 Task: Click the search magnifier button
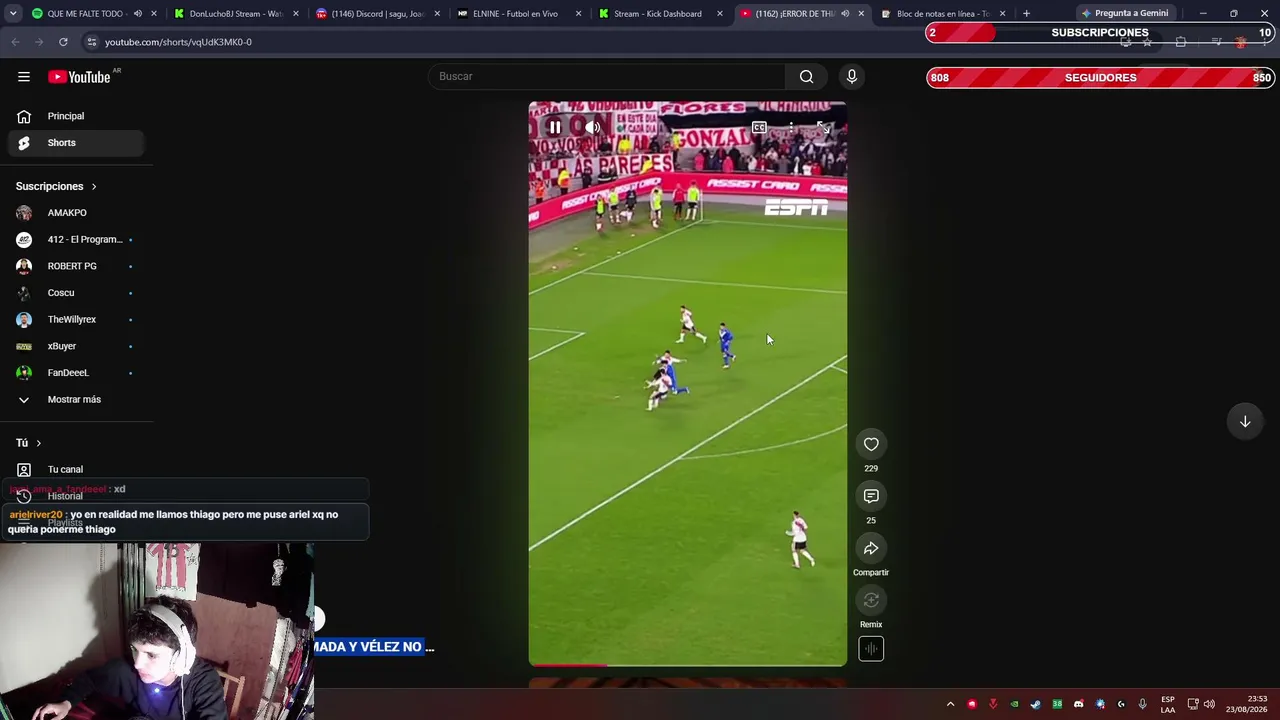pyautogui.click(x=806, y=77)
